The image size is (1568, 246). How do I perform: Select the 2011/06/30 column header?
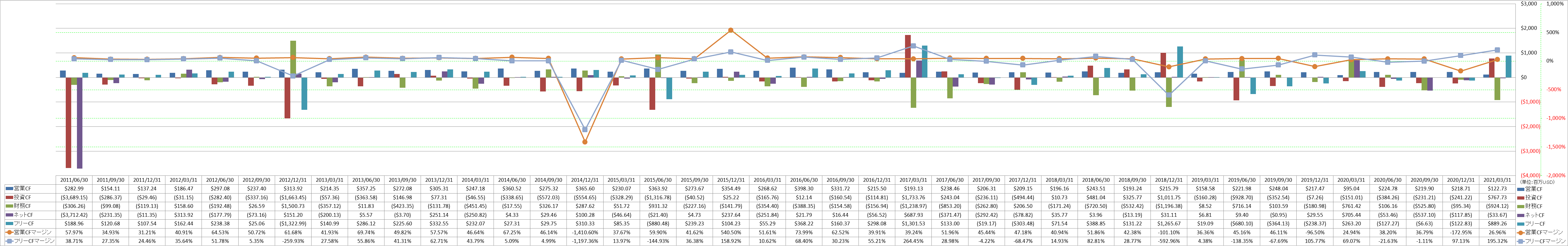point(74,180)
